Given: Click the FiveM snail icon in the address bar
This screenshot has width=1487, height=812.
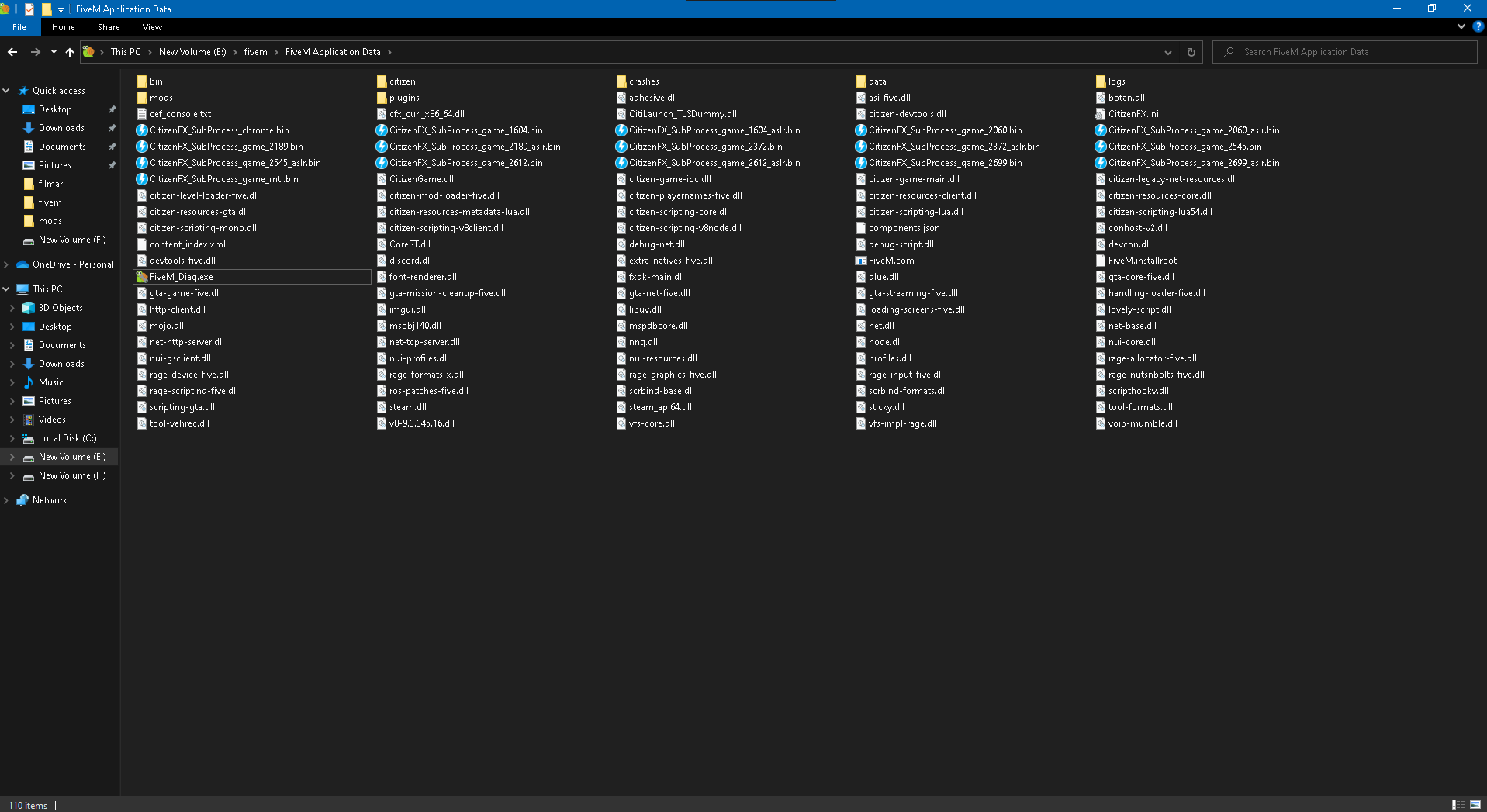Looking at the screenshot, I should (x=89, y=51).
